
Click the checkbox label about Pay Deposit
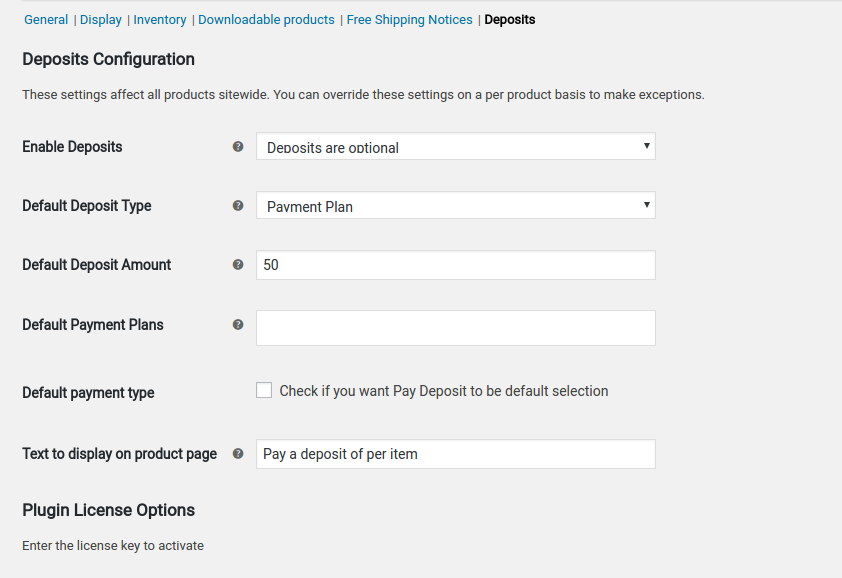coord(444,391)
